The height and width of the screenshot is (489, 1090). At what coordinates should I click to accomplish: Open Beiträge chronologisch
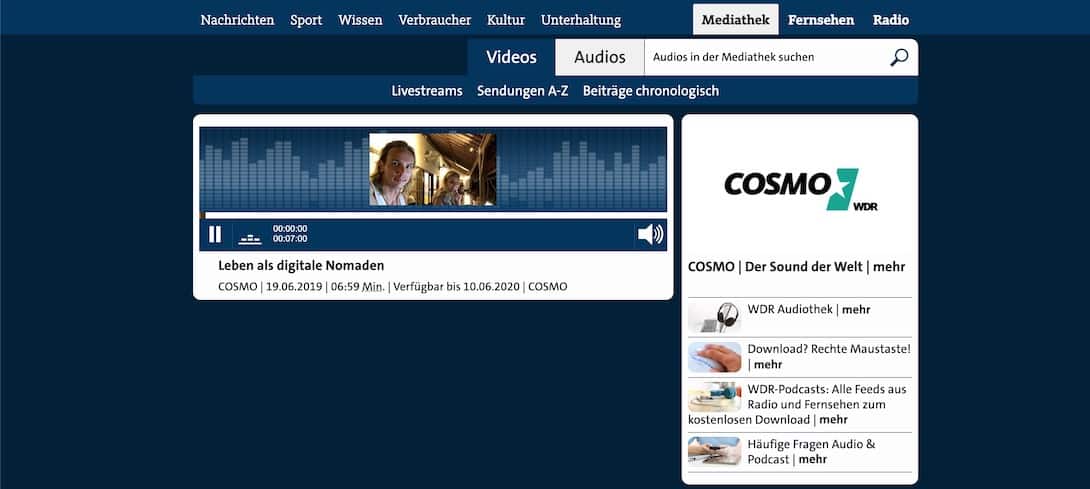651,90
